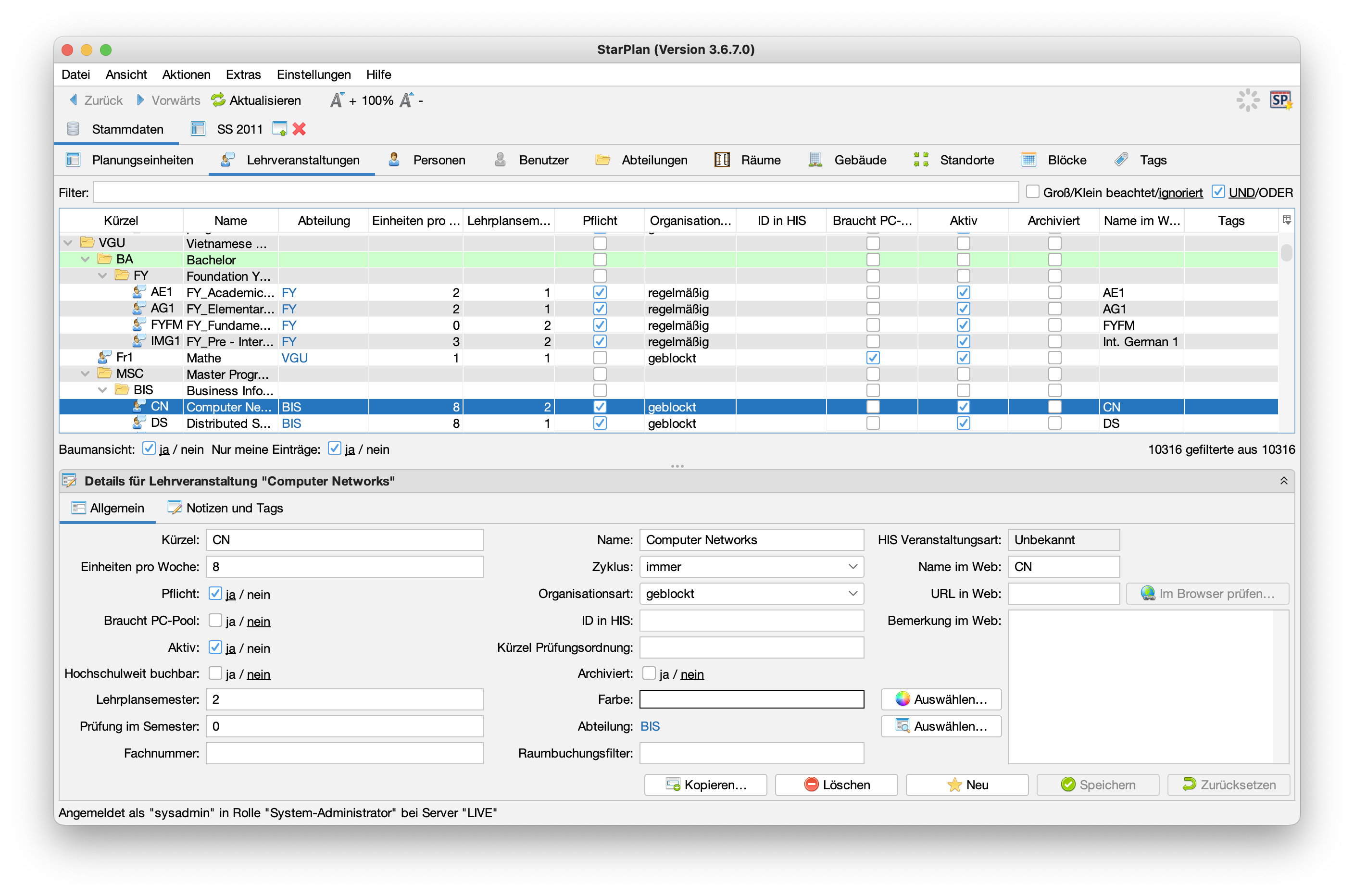Click the Farbe color field

[x=751, y=699]
